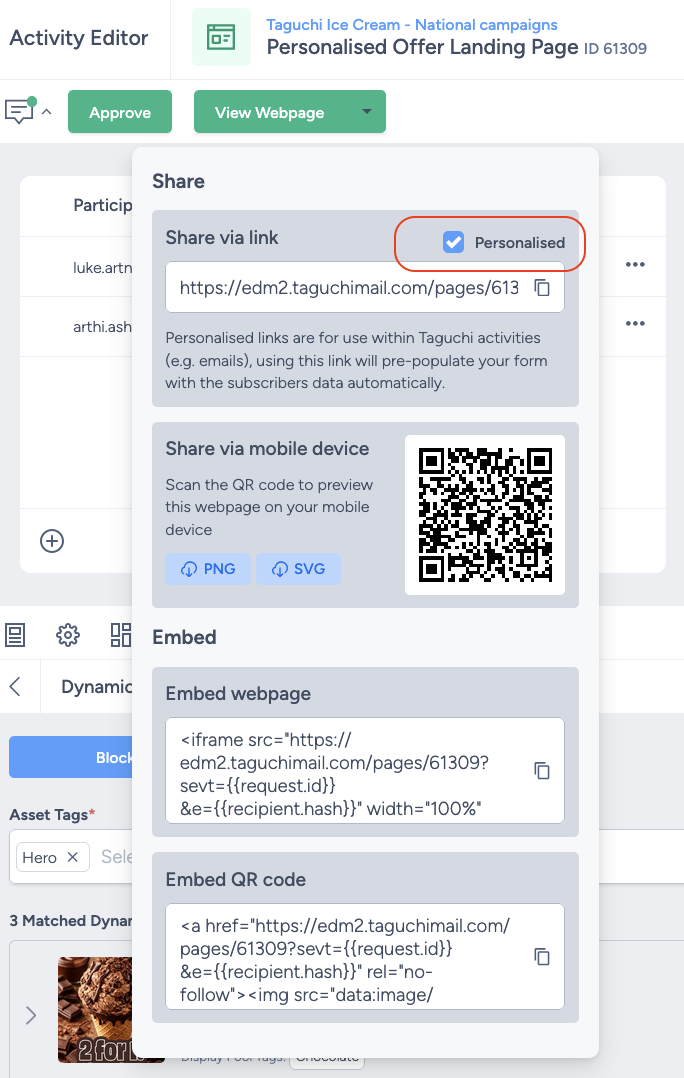Click the ID 61309 text
Screen dimensions: 684x1078
point(615,49)
